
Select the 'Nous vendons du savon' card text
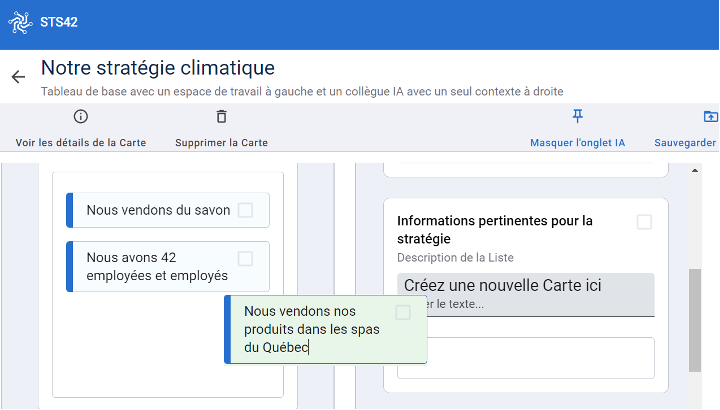click(158, 210)
